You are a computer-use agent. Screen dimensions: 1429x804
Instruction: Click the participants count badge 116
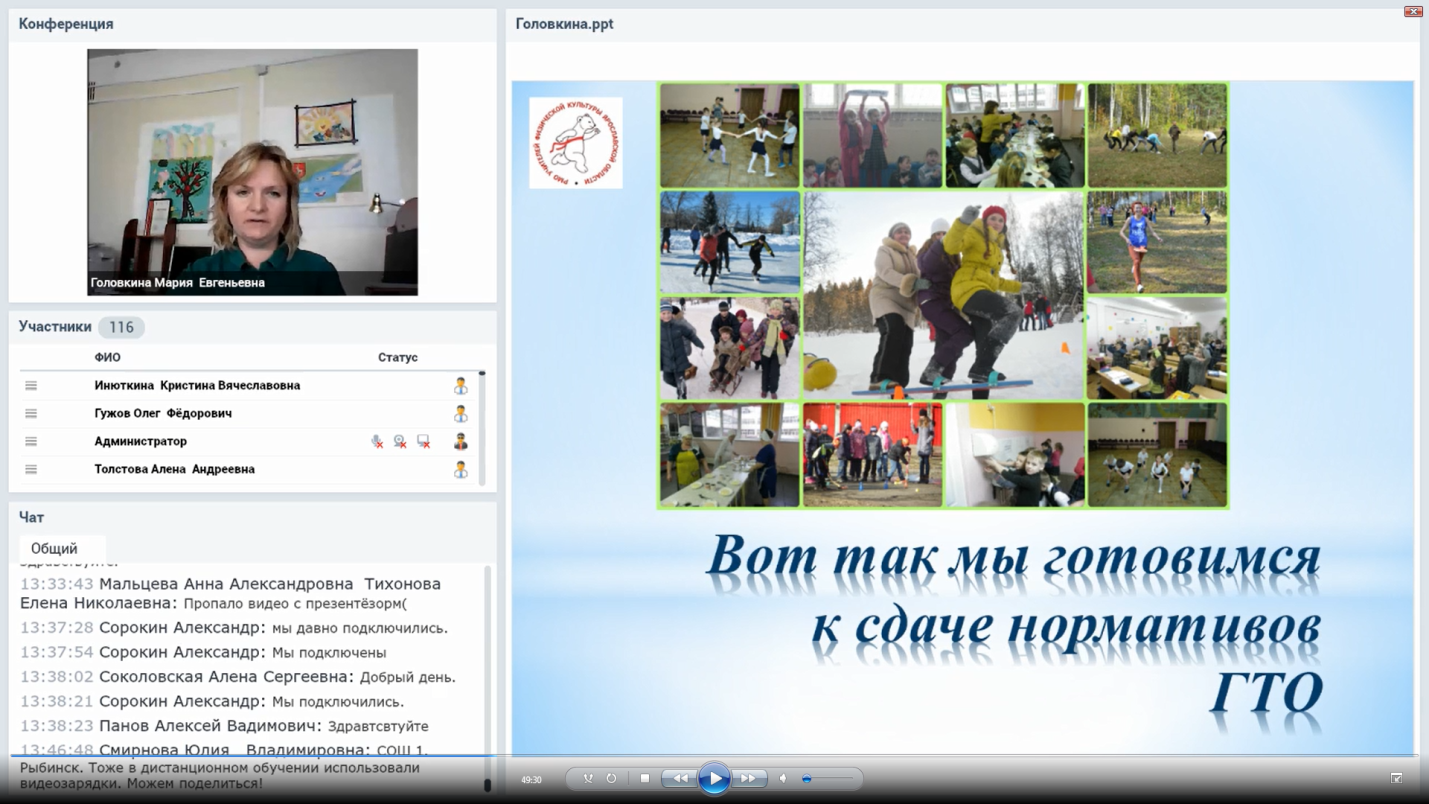click(x=121, y=327)
